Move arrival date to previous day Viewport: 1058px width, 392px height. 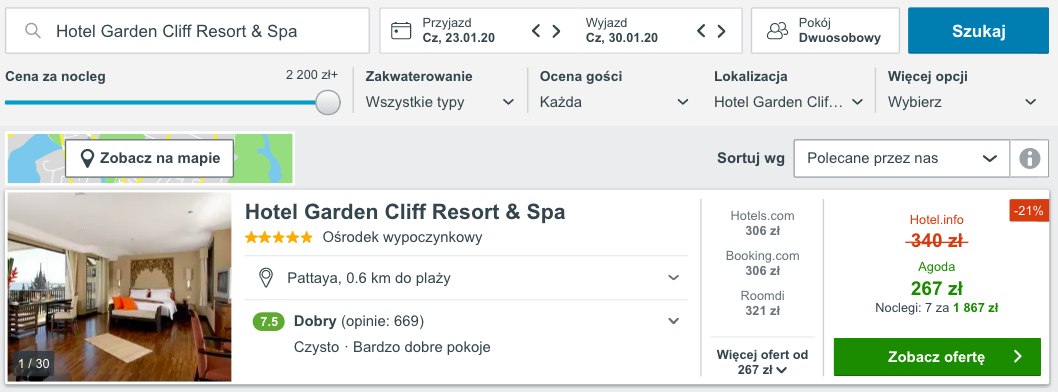click(536, 31)
